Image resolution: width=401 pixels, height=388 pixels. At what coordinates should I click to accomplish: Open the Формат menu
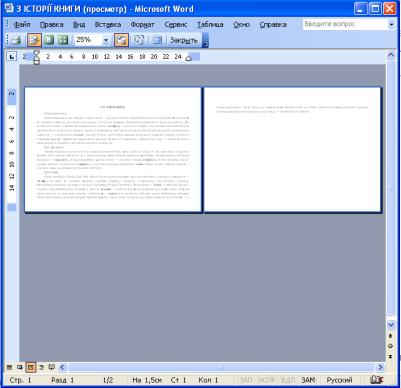pos(142,25)
